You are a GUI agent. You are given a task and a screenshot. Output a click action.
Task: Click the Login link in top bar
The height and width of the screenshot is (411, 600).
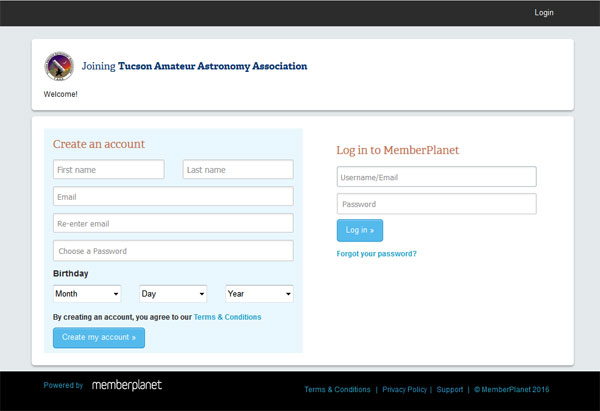point(544,13)
